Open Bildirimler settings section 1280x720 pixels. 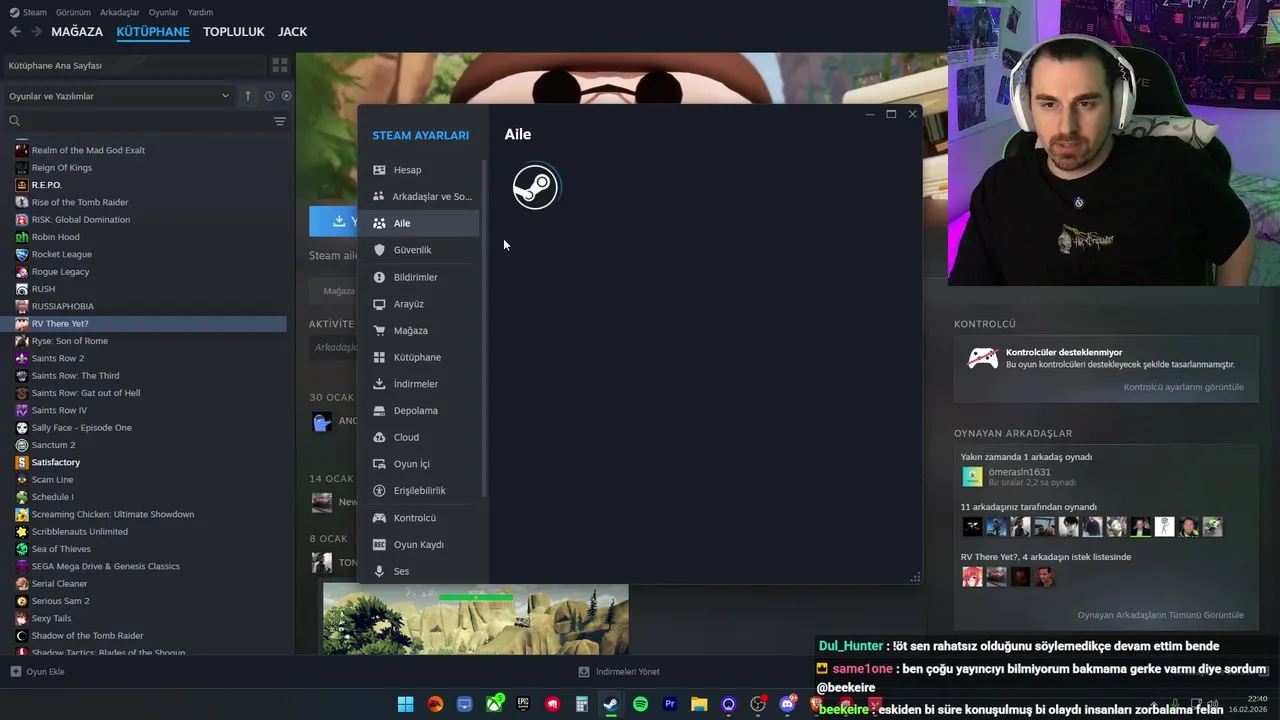coord(422,277)
